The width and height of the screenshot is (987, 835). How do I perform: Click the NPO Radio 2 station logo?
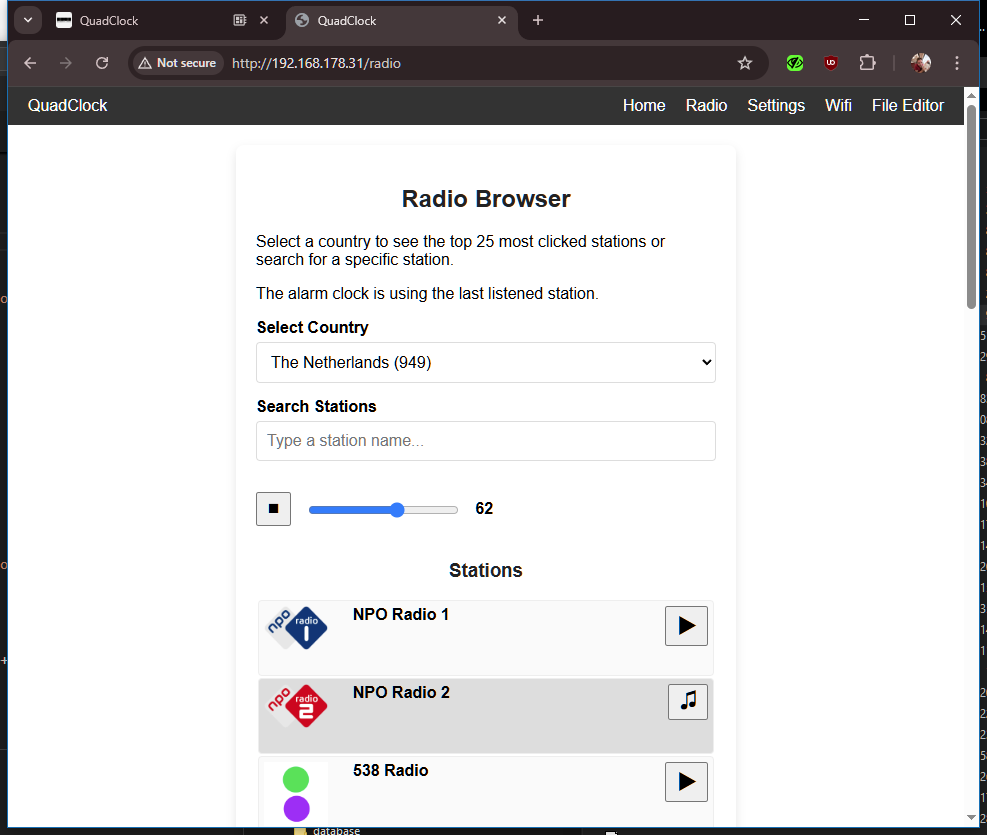pos(297,705)
